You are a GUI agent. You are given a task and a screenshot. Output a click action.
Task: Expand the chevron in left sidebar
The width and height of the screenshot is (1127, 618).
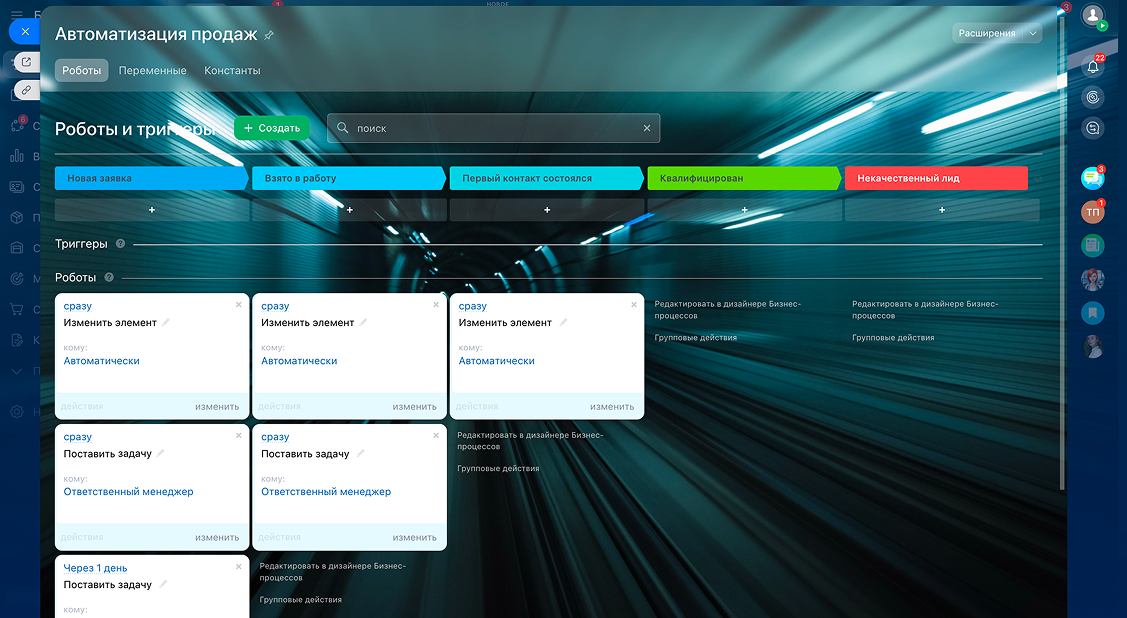17,372
